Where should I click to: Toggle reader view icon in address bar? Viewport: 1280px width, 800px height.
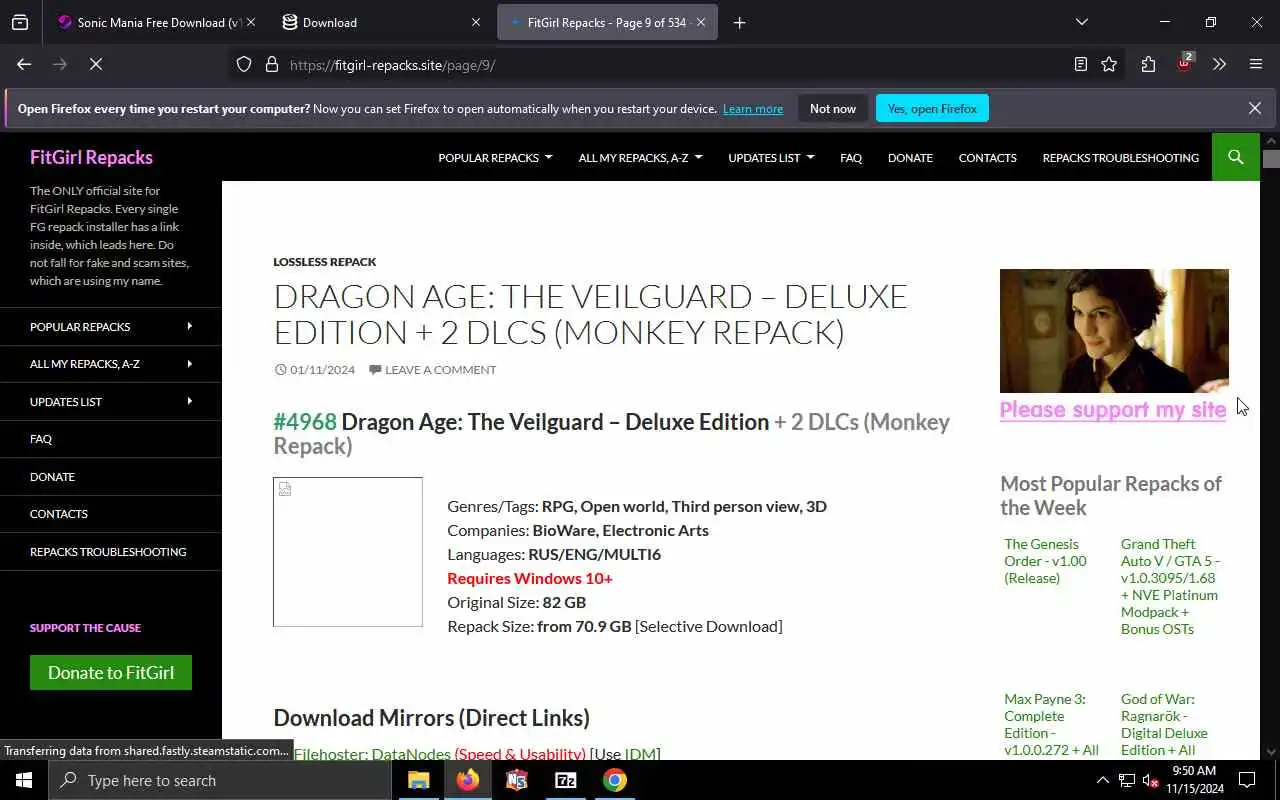point(1081,64)
